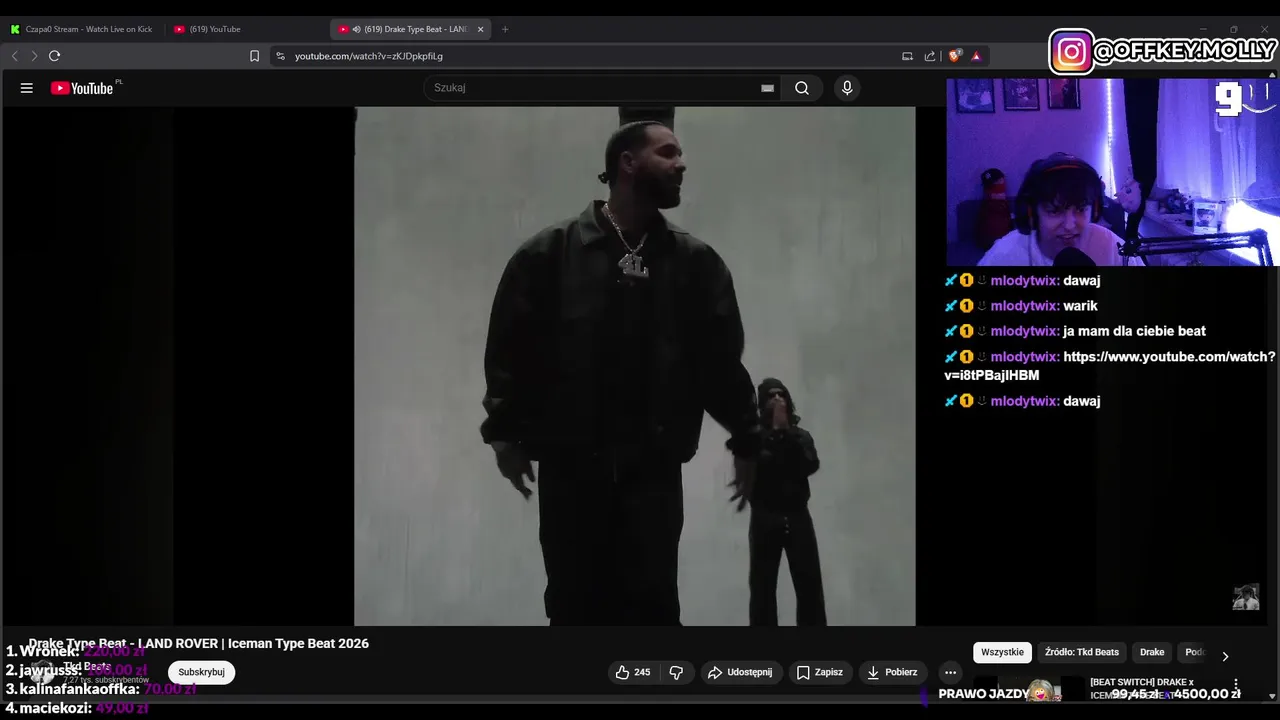This screenshot has width=1280, height=720.
Task: Open options menu for BEAT SWITCH DRAKE video
Action: tap(1236, 685)
